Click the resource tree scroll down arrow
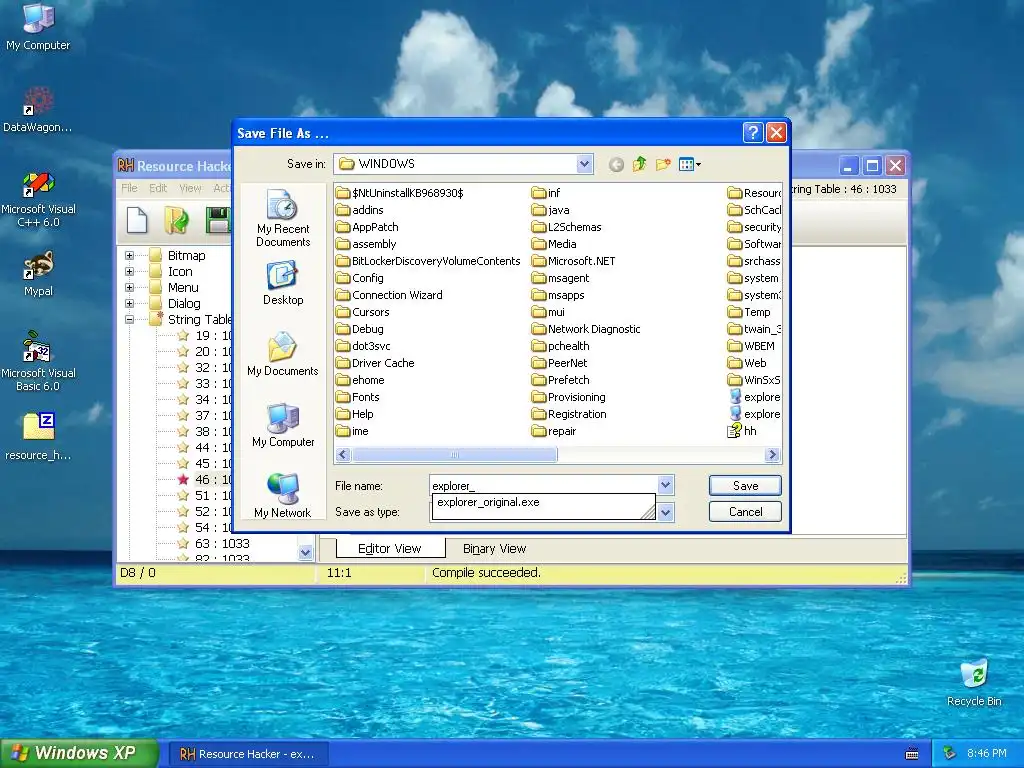The height and width of the screenshot is (768, 1024). coord(305,552)
